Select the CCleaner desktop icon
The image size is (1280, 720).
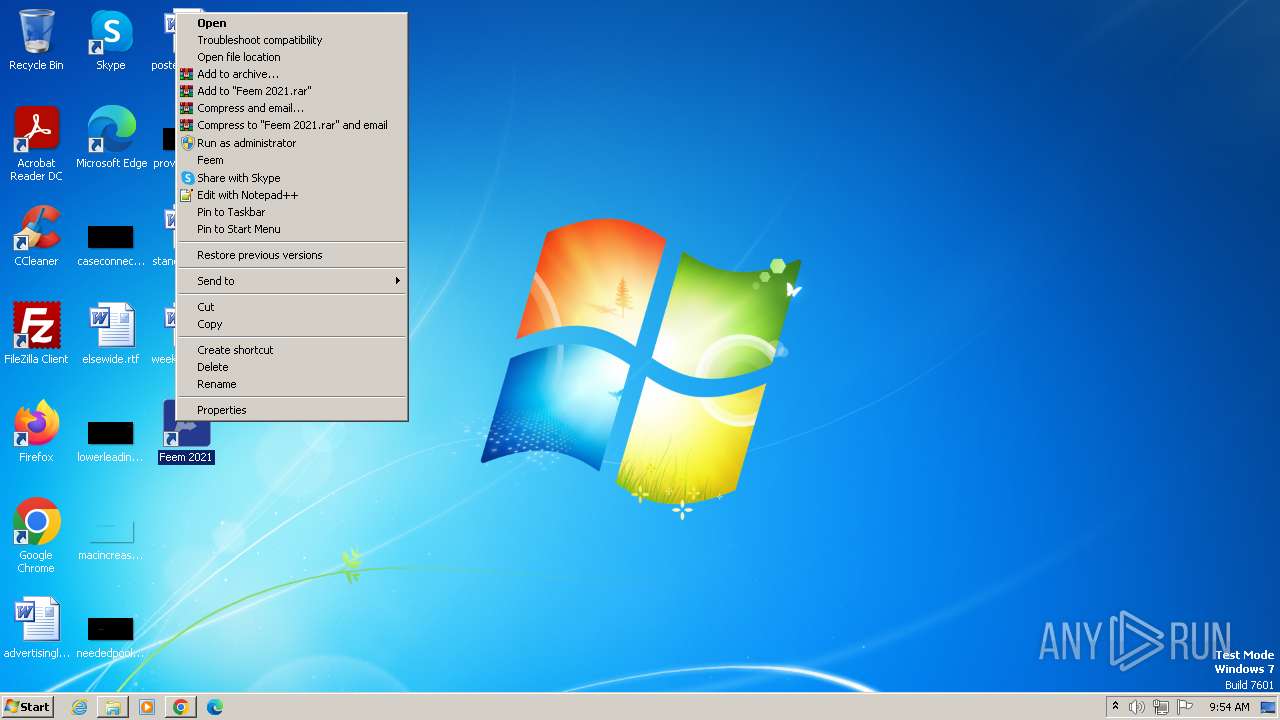36,236
